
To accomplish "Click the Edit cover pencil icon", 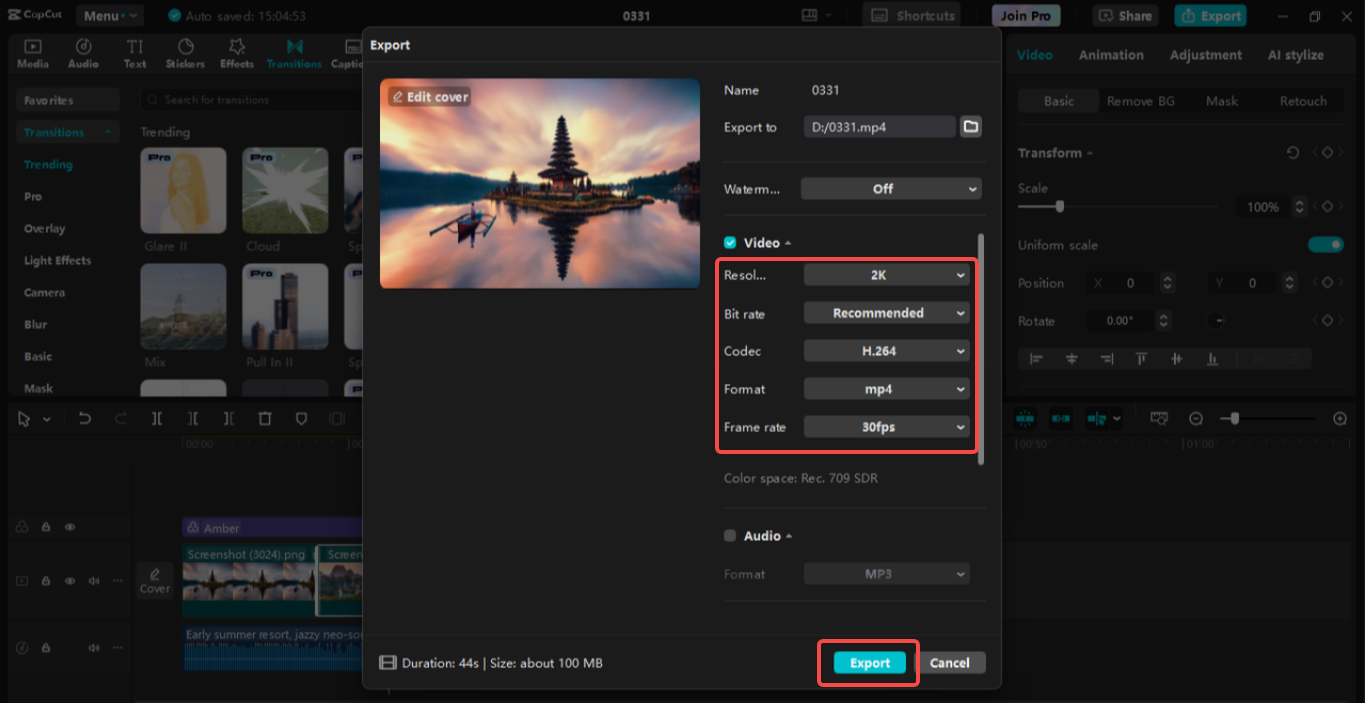I will pyautogui.click(x=400, y=97).
